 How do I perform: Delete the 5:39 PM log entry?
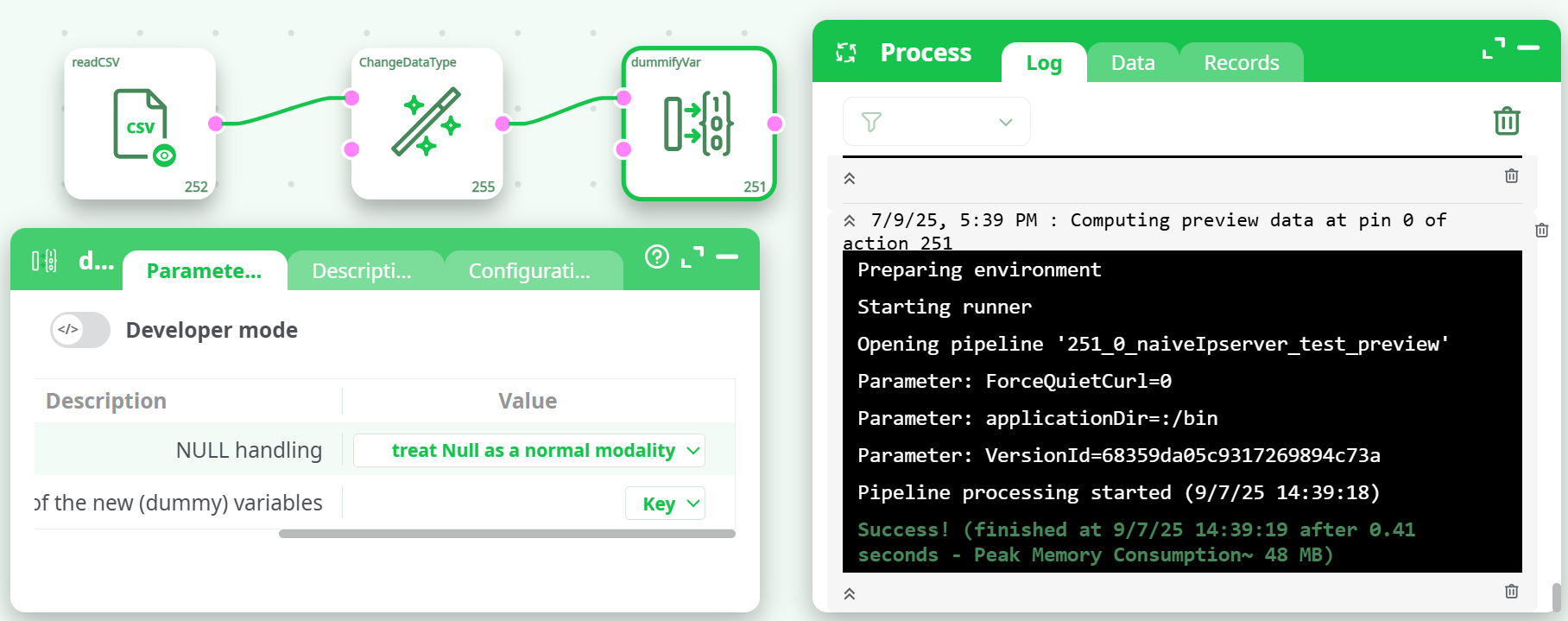1541,231
